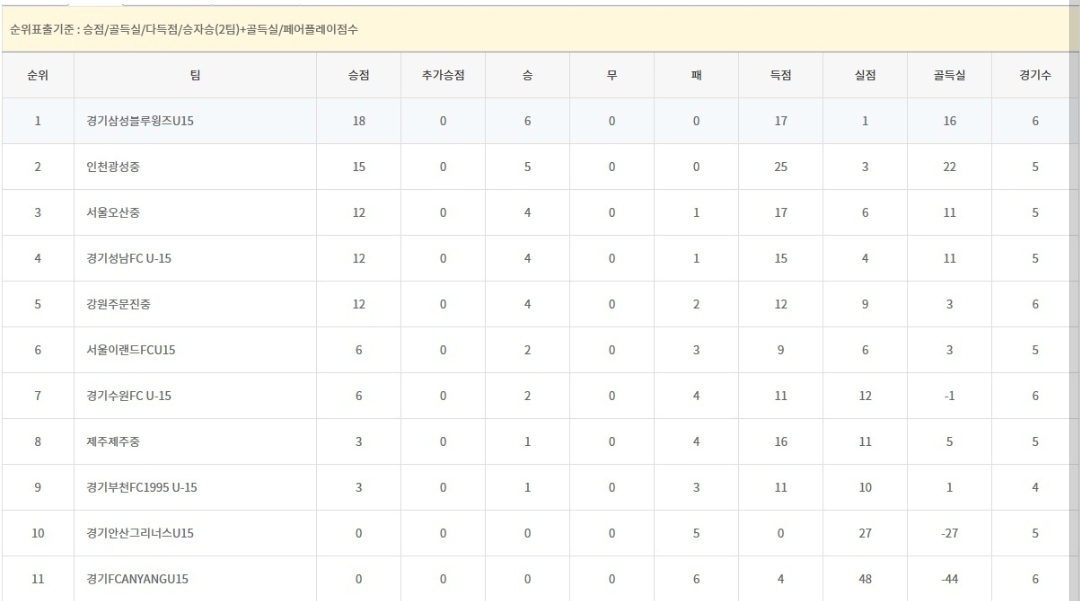Click the 추가승점 column header
This screenshot has height=601, width=1080.
443,75
